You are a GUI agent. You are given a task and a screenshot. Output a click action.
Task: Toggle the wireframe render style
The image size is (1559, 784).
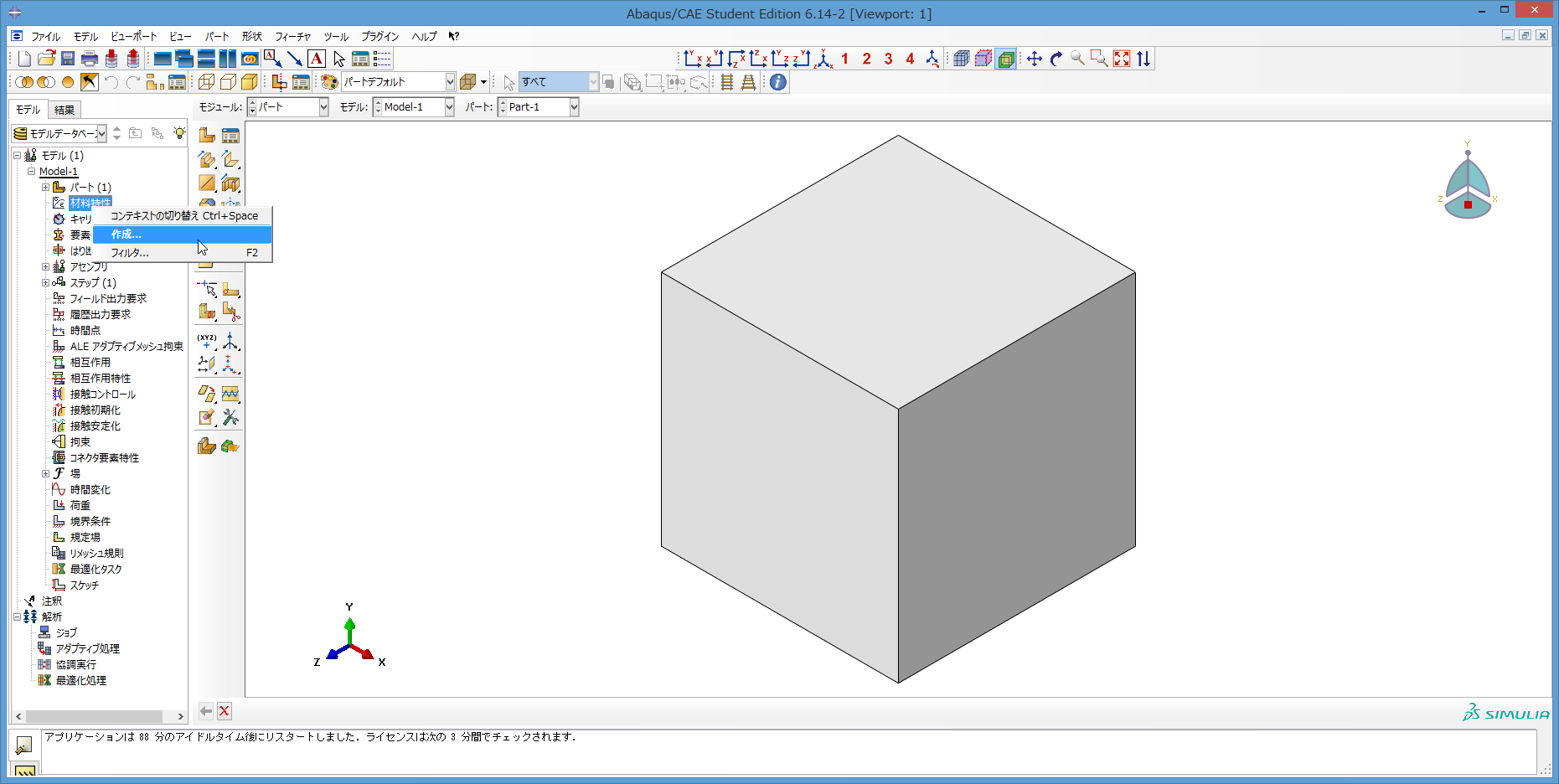pos(206,82)
